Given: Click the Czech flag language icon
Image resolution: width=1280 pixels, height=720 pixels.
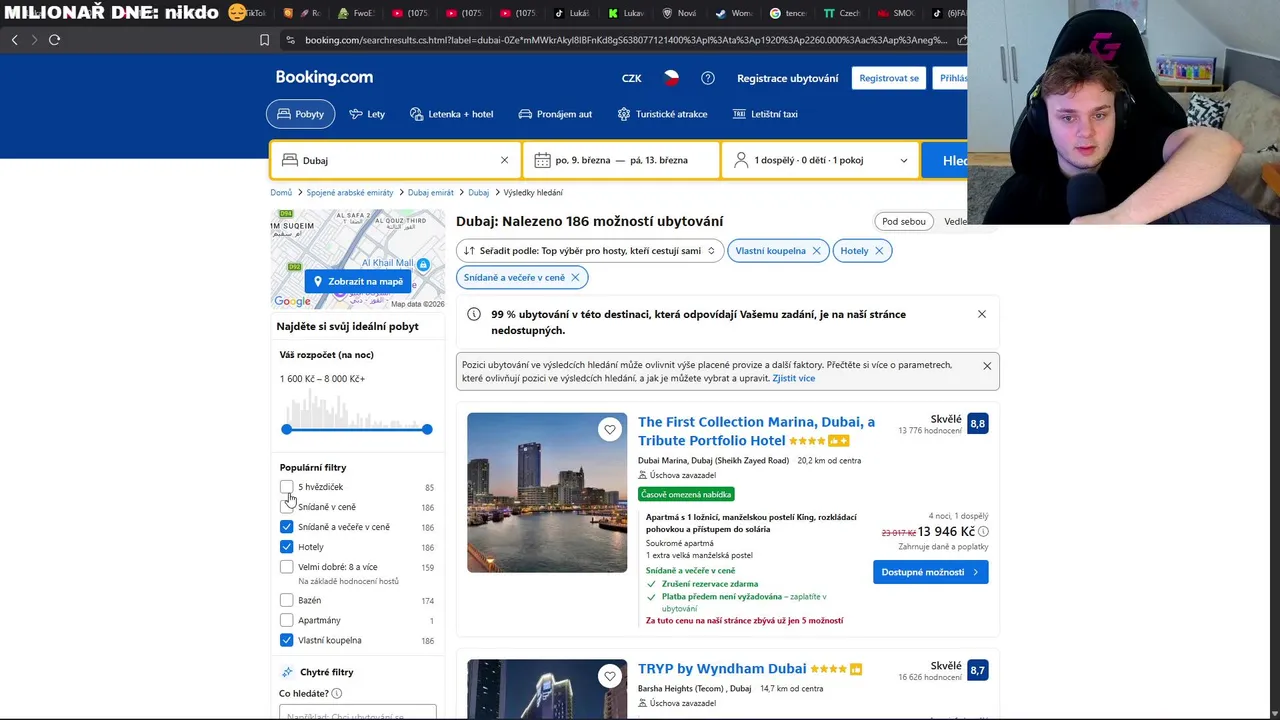Looking at the screenshot, I should 671,78.
